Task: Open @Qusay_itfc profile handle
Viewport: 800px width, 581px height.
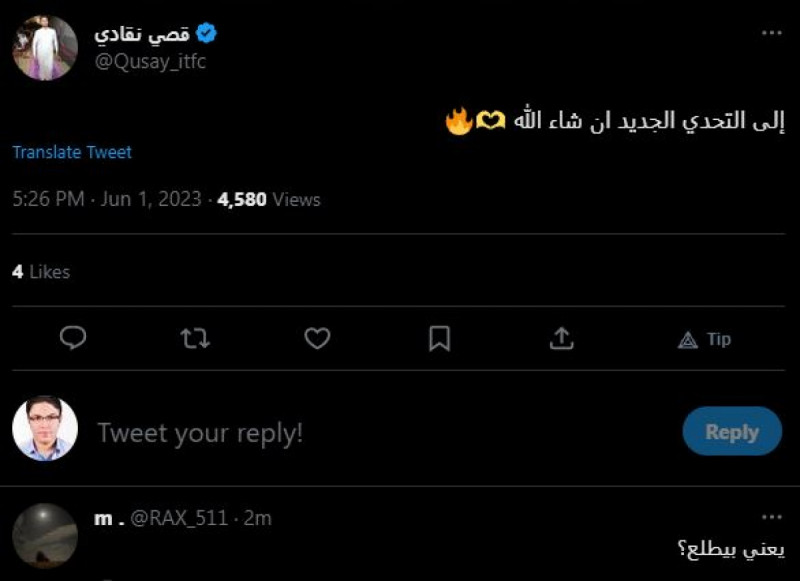Action: click(x=150, y=60)
